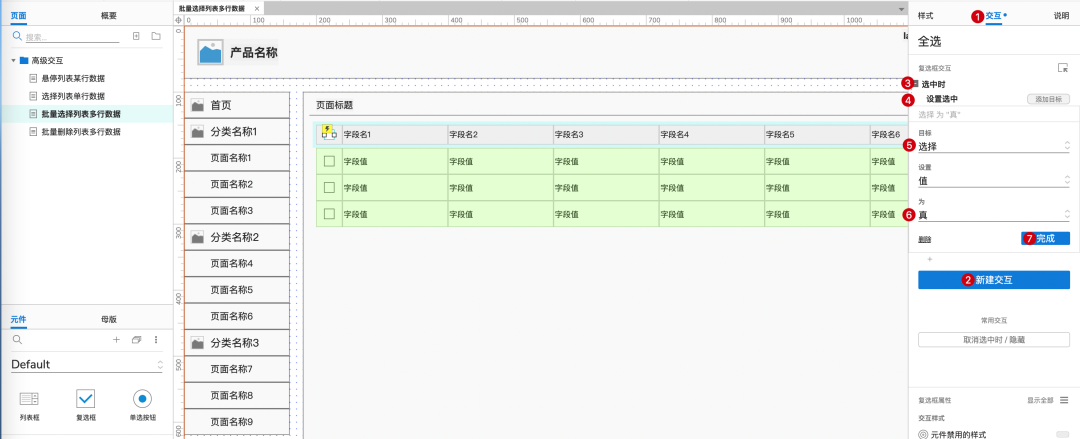Click the 完成 done button
This screenshot has width=1080, height=439.
[1045, 238]
